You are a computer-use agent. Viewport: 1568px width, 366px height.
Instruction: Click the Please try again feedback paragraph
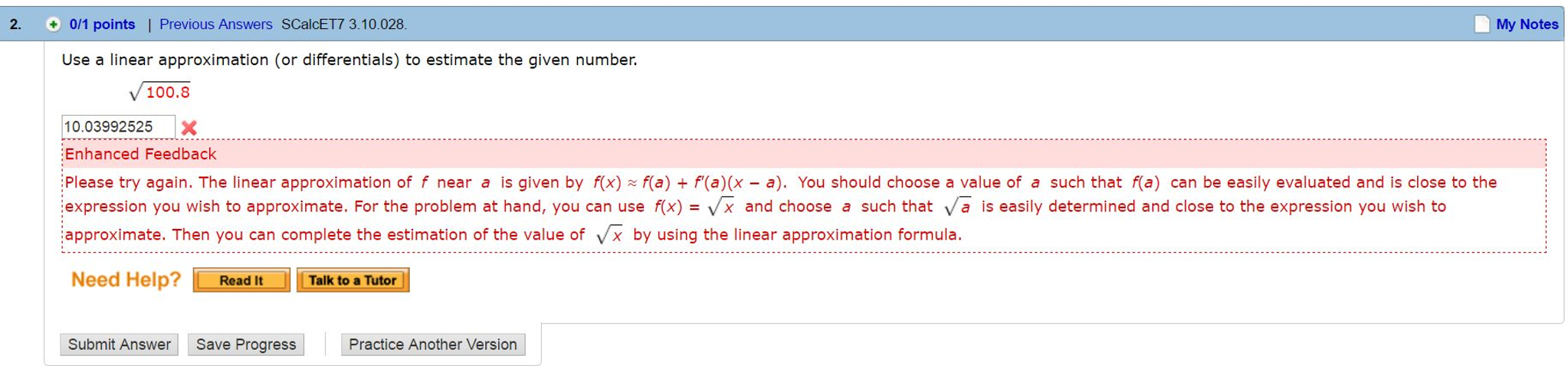click(x=781, y=208)
